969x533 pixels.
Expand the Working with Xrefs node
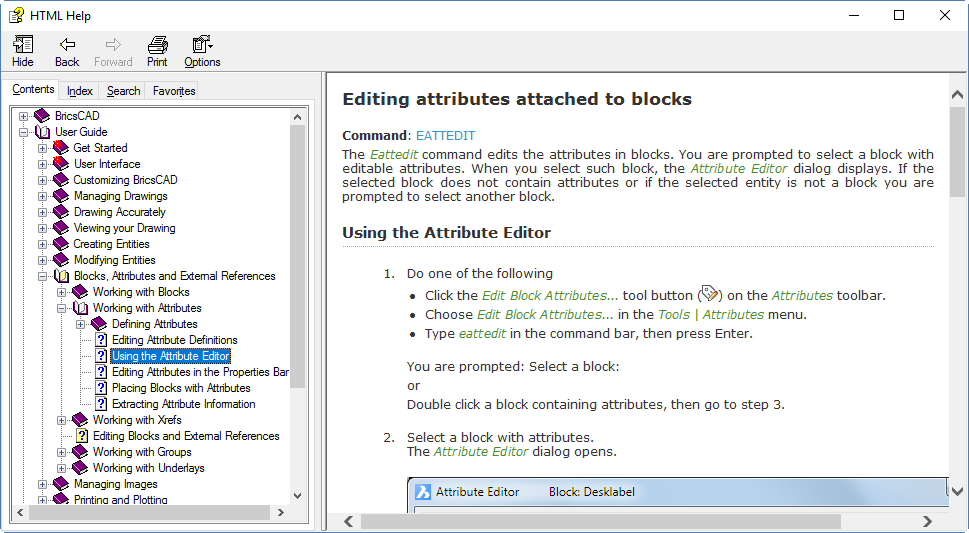click(x=61, y=420)
